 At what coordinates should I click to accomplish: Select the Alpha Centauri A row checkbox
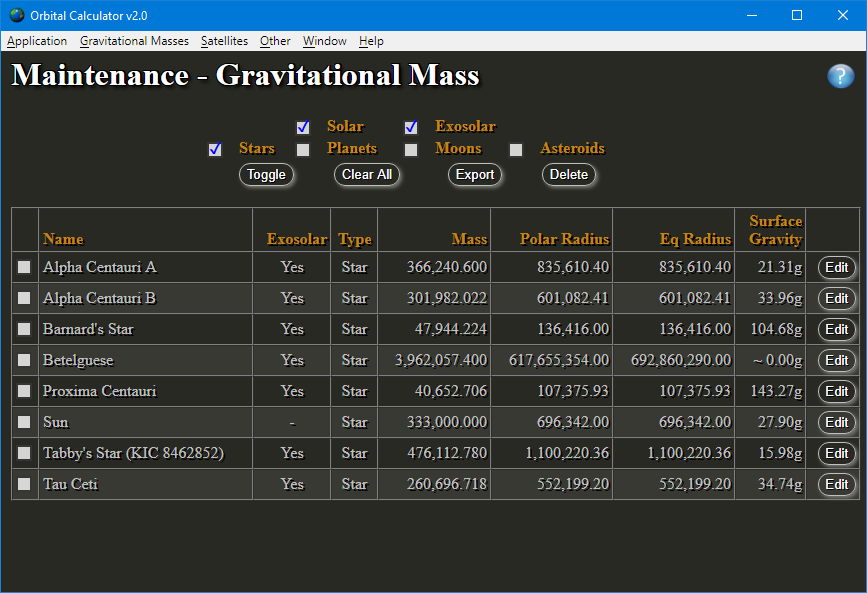(24, 267)
